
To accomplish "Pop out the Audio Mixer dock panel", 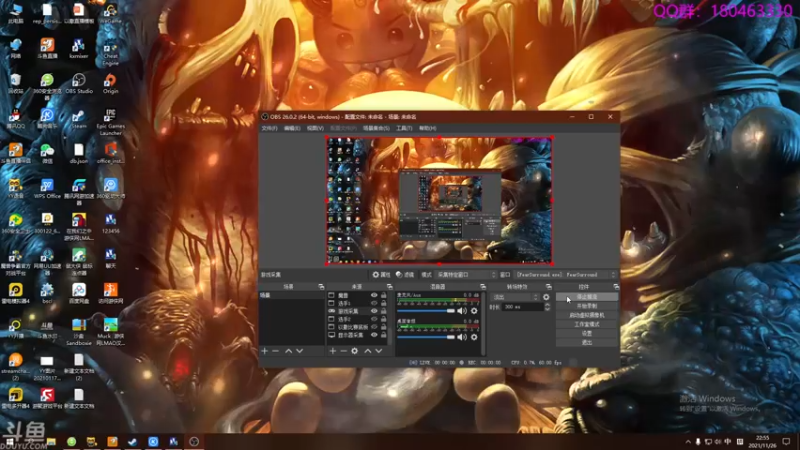I will (x=483, y=287).
